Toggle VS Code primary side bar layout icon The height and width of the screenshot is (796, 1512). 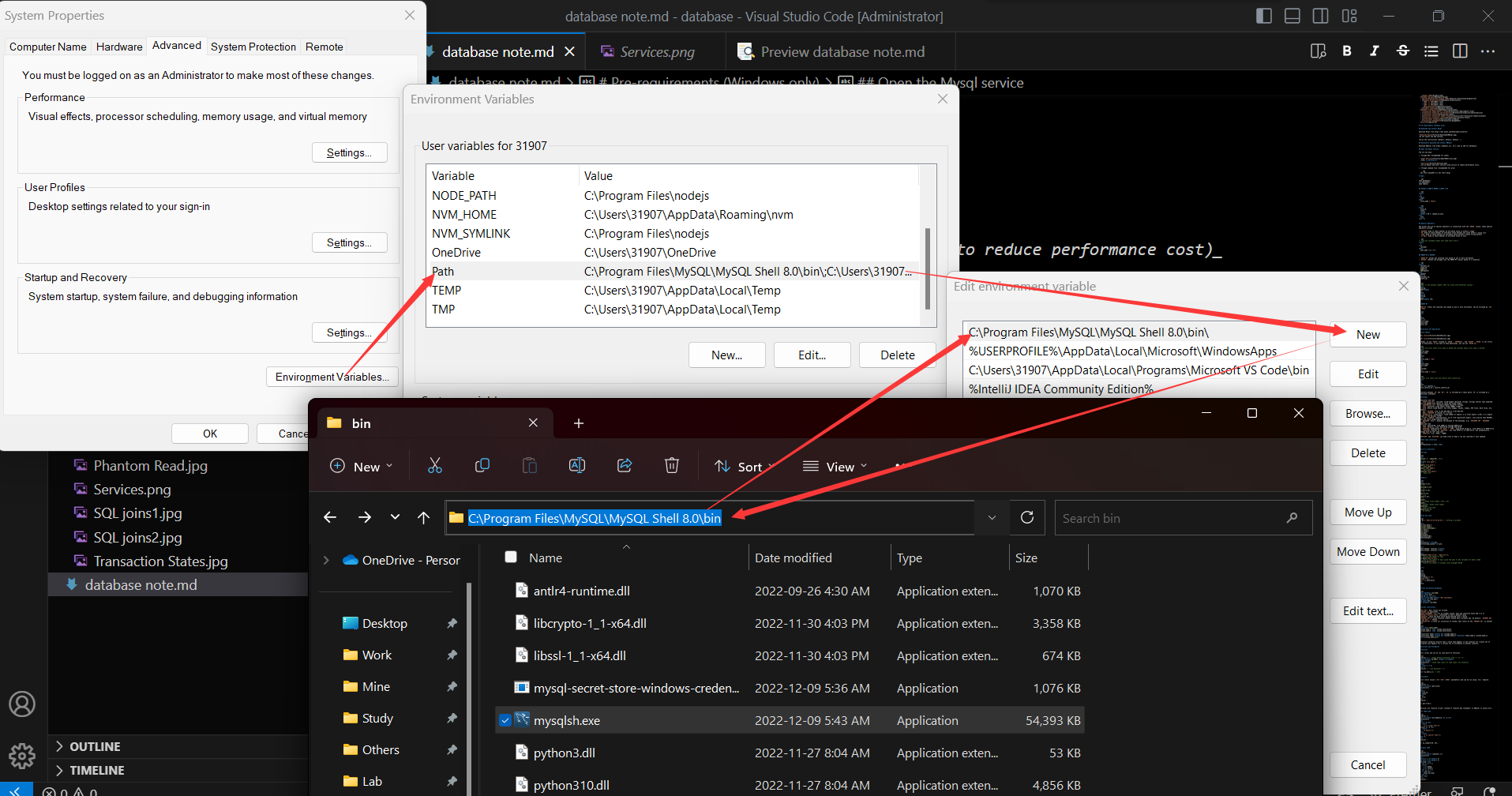pyautogui.click(x=1264, y=16)
